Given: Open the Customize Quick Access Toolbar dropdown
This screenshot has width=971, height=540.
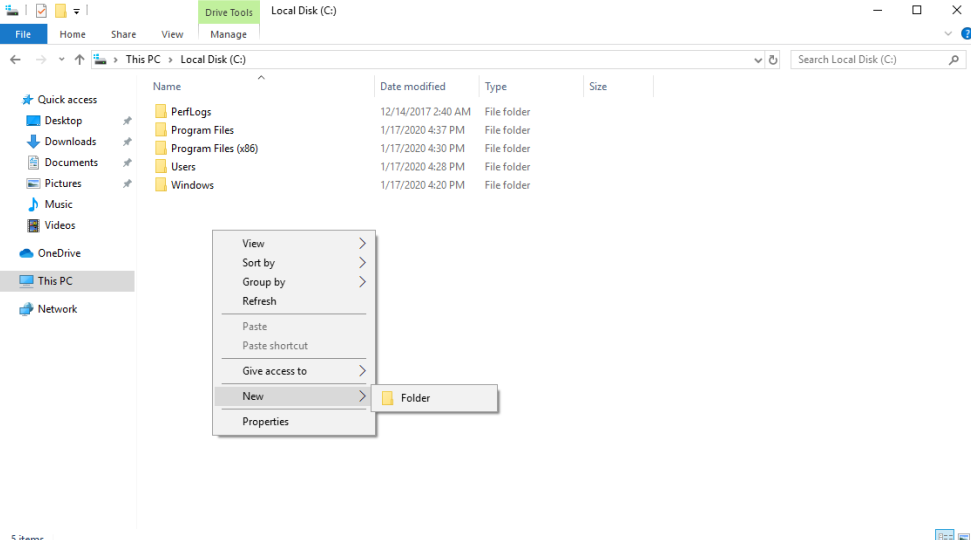Looking at the screenshot, I should [x=77, y=12].
